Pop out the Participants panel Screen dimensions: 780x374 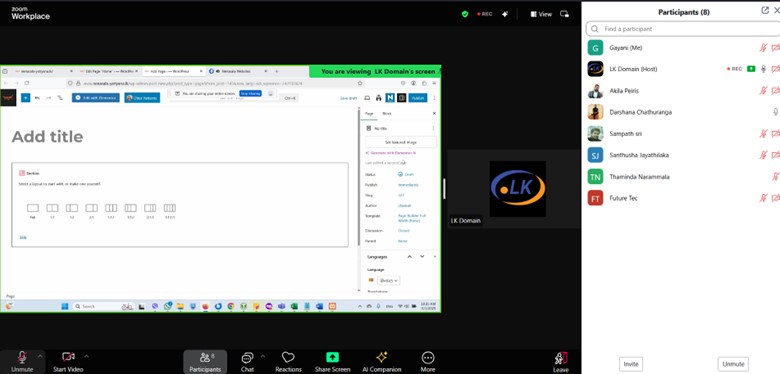(x=765, y=11)
